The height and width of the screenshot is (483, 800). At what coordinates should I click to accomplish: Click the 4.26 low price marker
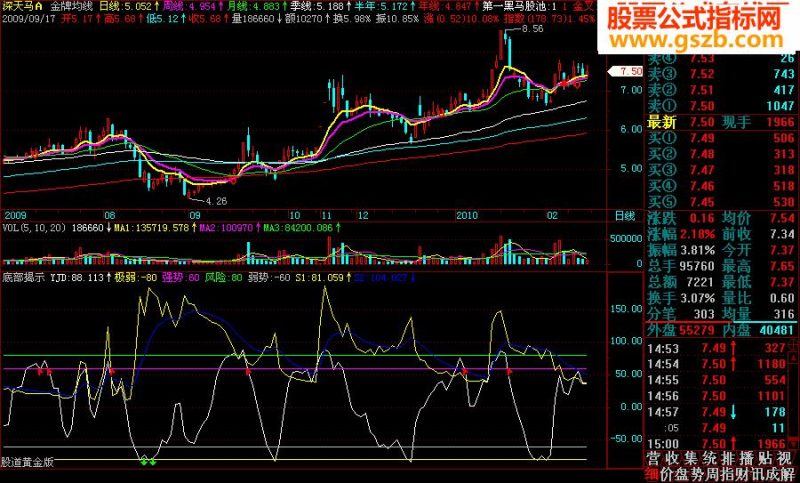[x=216, y=201]
